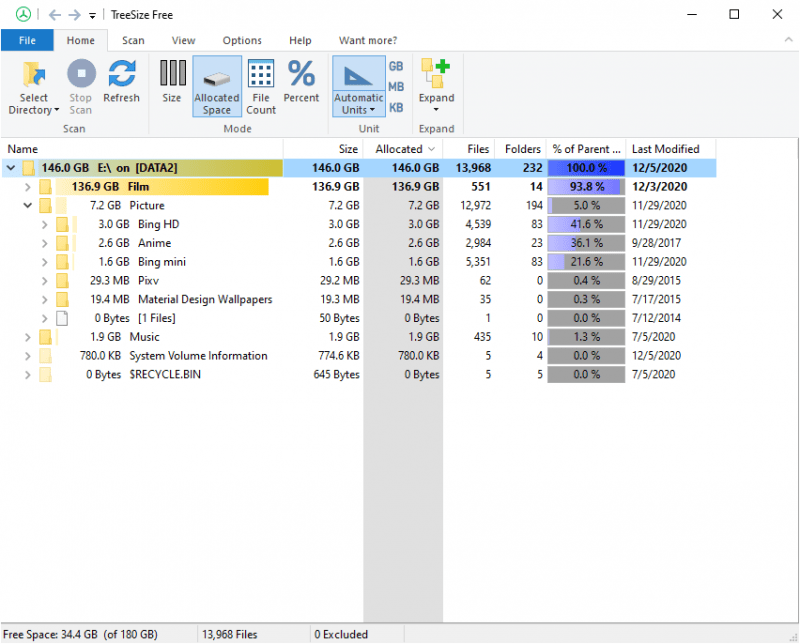800x644 pixels.
Task: Open the blue File menu
Action: [x=27, y=40]
